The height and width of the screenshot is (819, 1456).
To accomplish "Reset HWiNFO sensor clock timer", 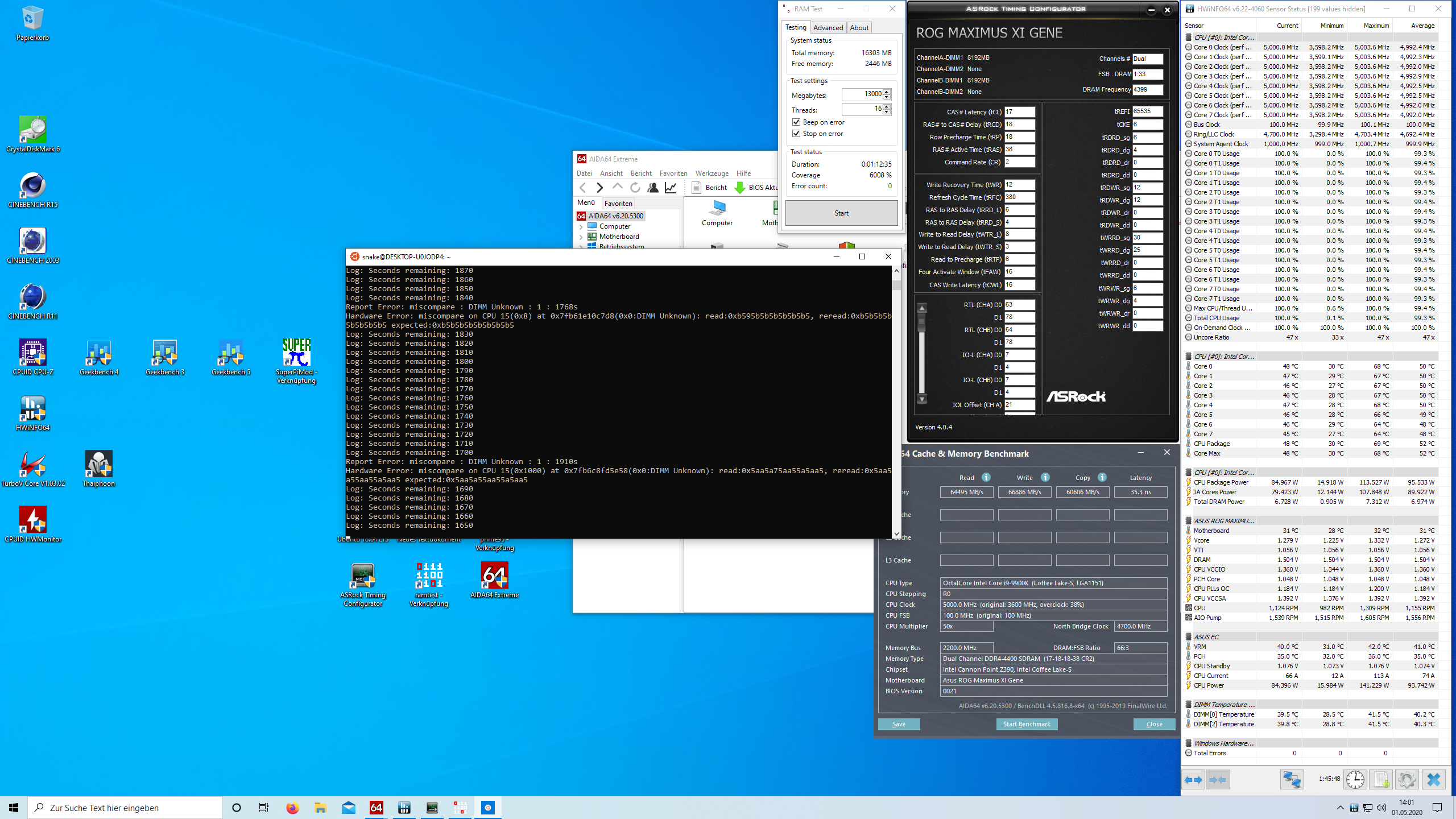I will coord(1355,780).
